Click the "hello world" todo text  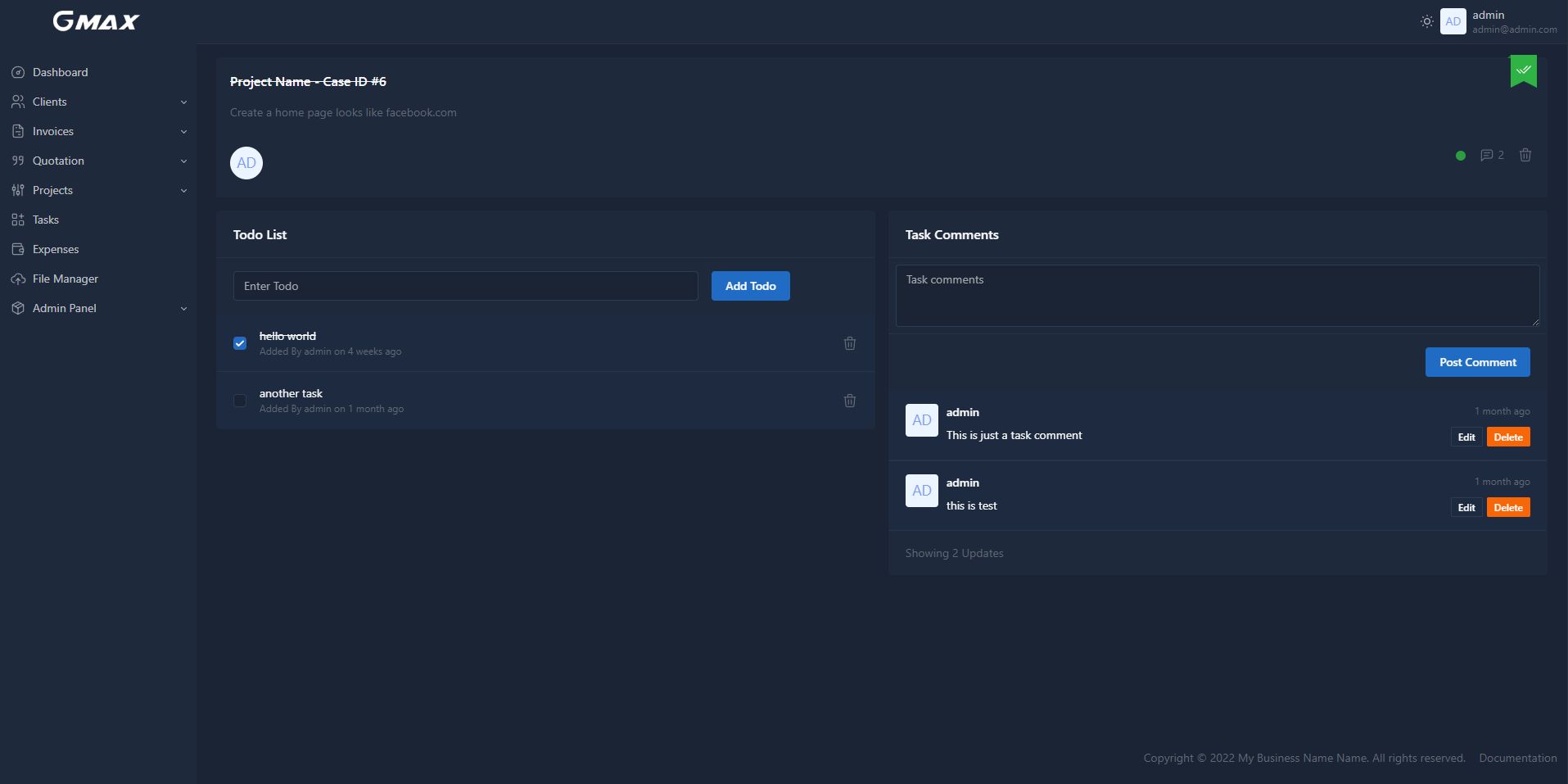coord(287,336)
